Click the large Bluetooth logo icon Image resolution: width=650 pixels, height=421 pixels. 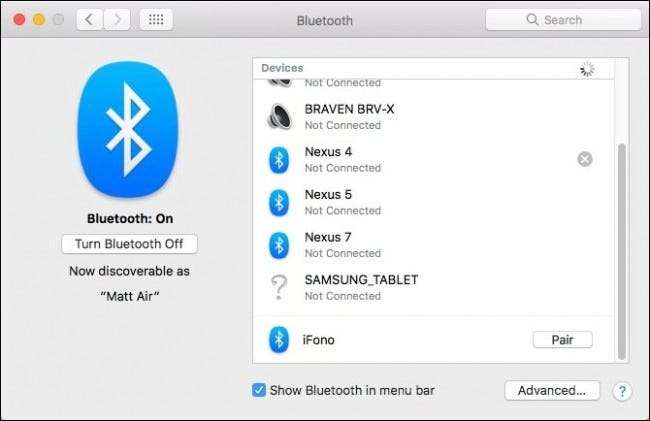[129, 129]
